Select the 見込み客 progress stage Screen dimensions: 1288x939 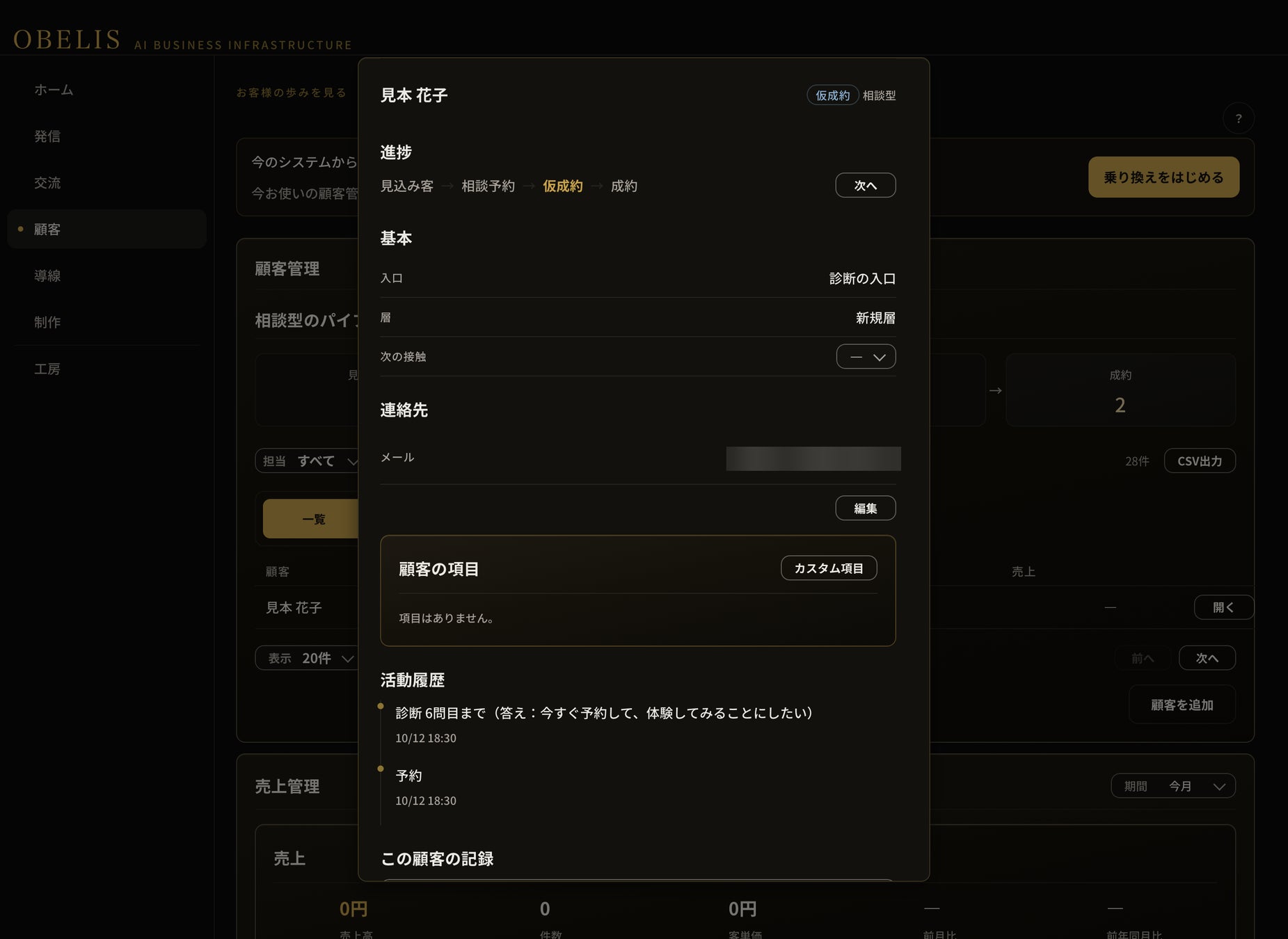point(406,186)
